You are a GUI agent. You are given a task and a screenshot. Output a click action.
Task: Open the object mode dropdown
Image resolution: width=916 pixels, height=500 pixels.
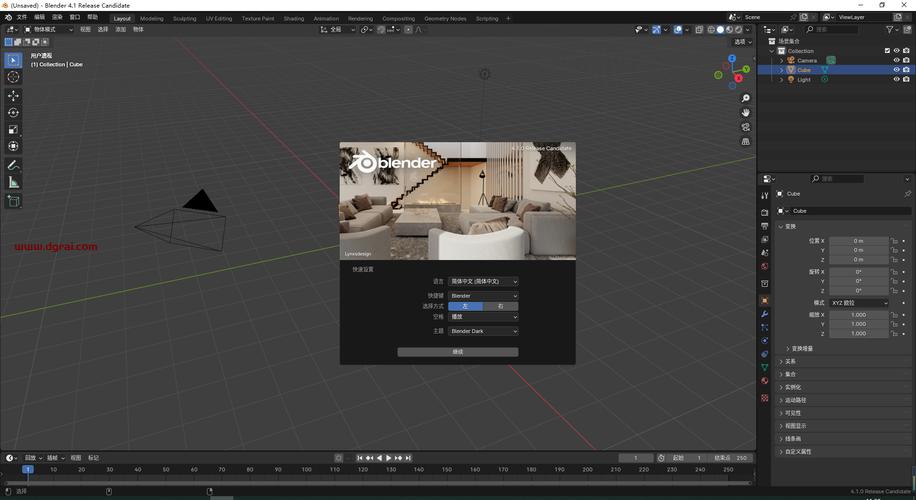[x=48, y=29]
